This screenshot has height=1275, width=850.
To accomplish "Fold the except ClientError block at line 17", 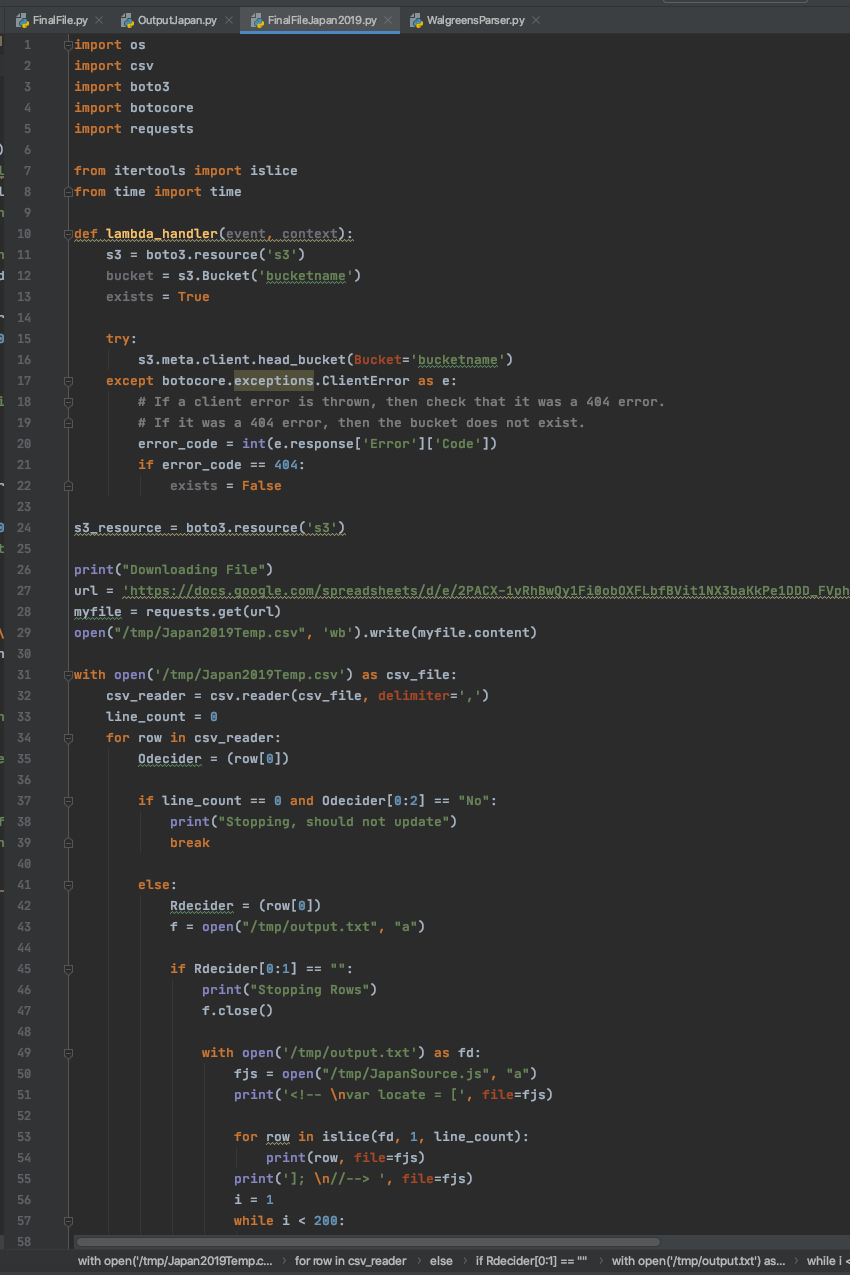I will point(68,381).
